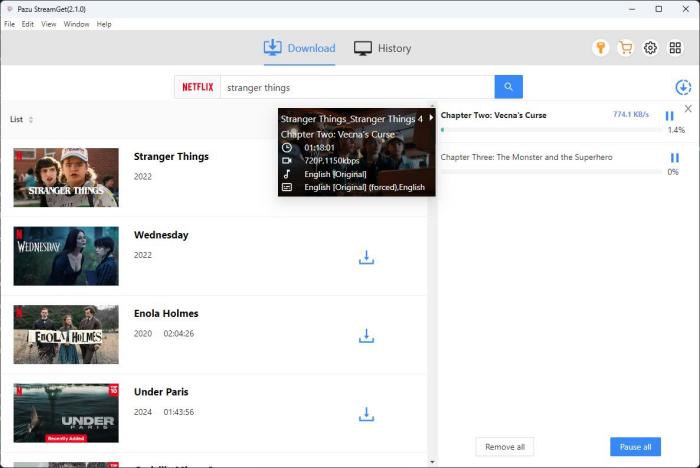The image size is (700, 468).
Task: Click the blue search magnifier button
Action: 508,87
